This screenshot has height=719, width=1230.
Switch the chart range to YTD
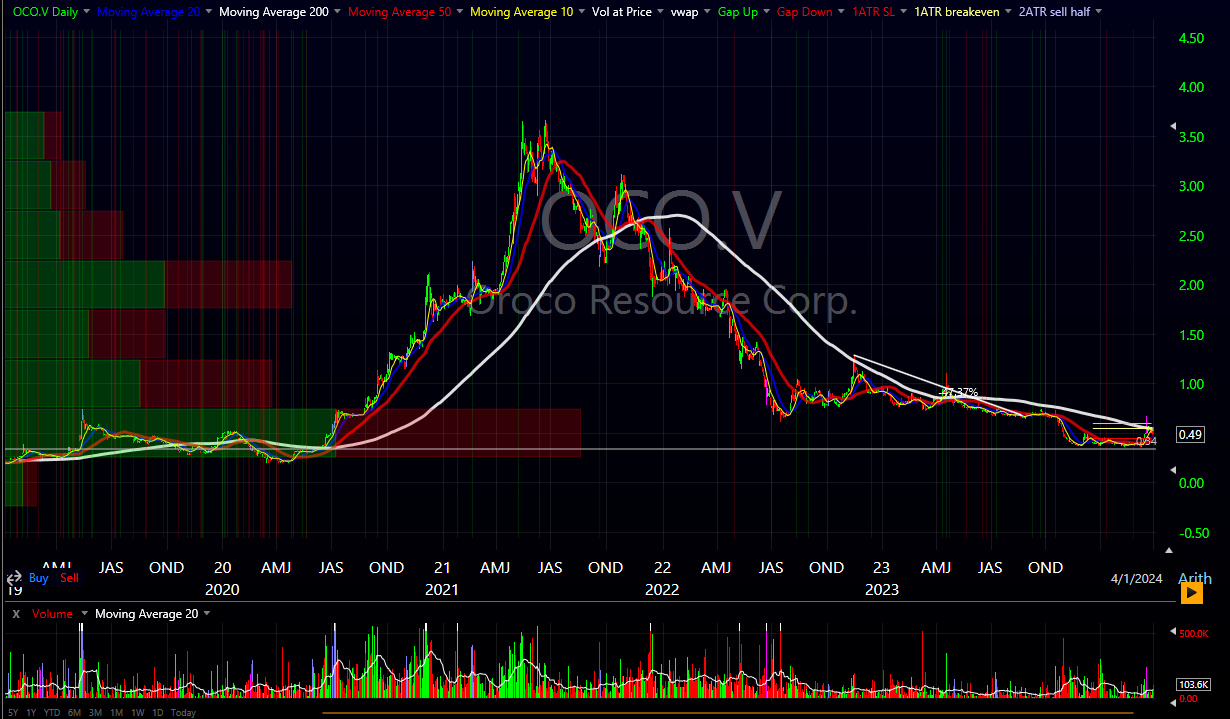point(54,712)
